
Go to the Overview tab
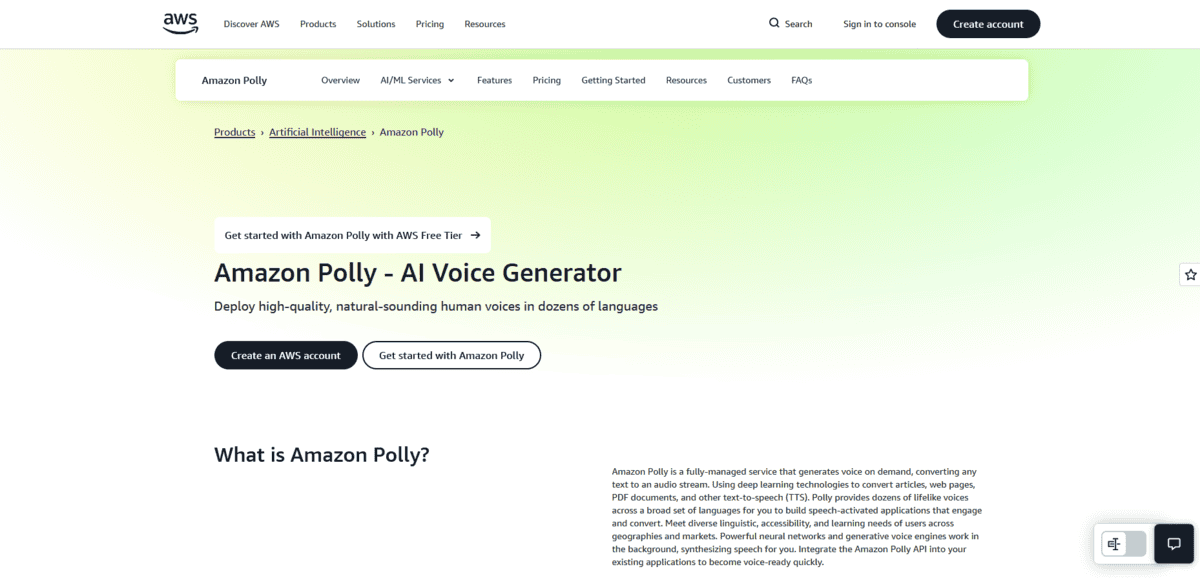[340, 80]
